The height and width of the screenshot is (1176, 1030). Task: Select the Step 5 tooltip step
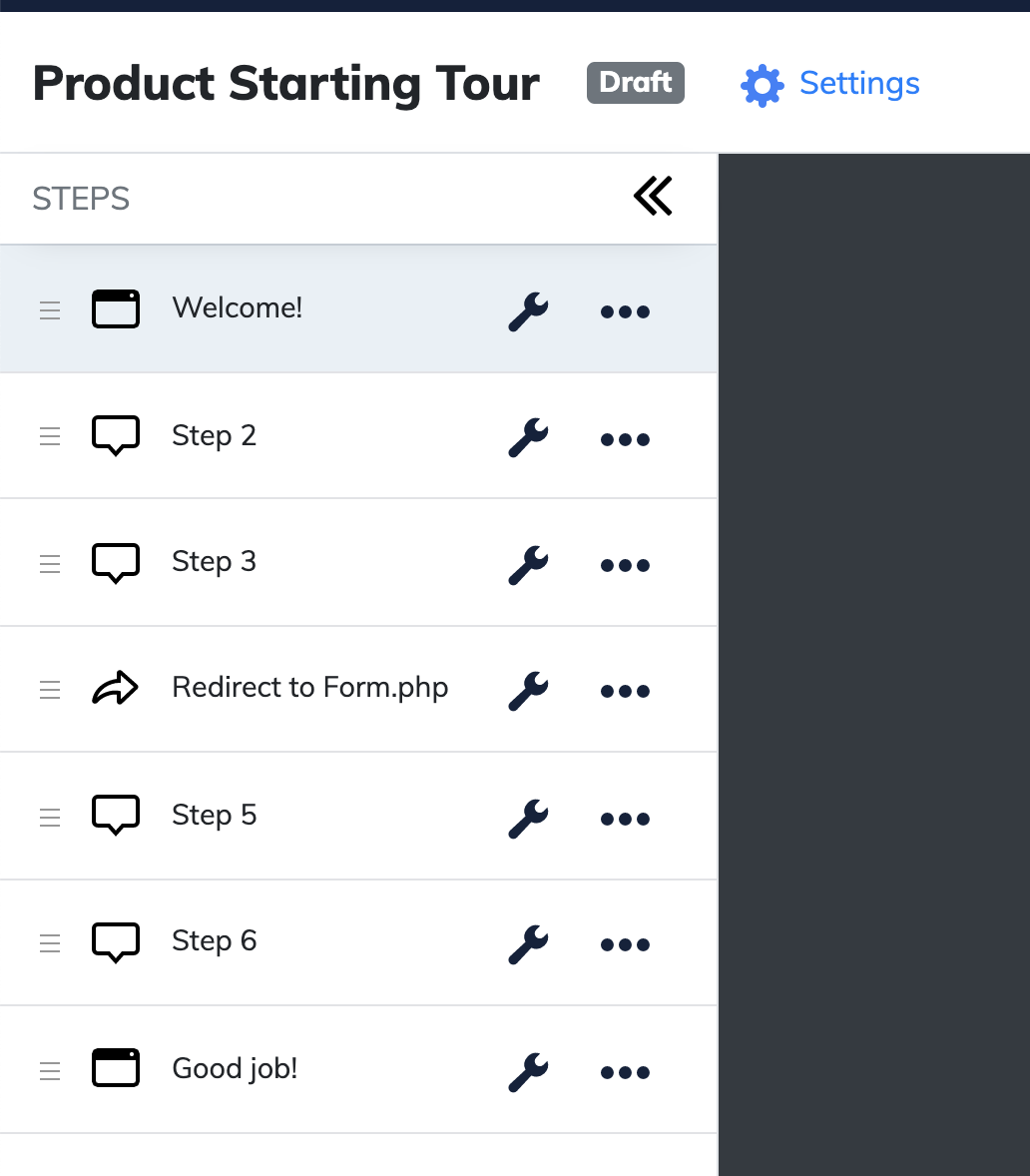point(214,816)
